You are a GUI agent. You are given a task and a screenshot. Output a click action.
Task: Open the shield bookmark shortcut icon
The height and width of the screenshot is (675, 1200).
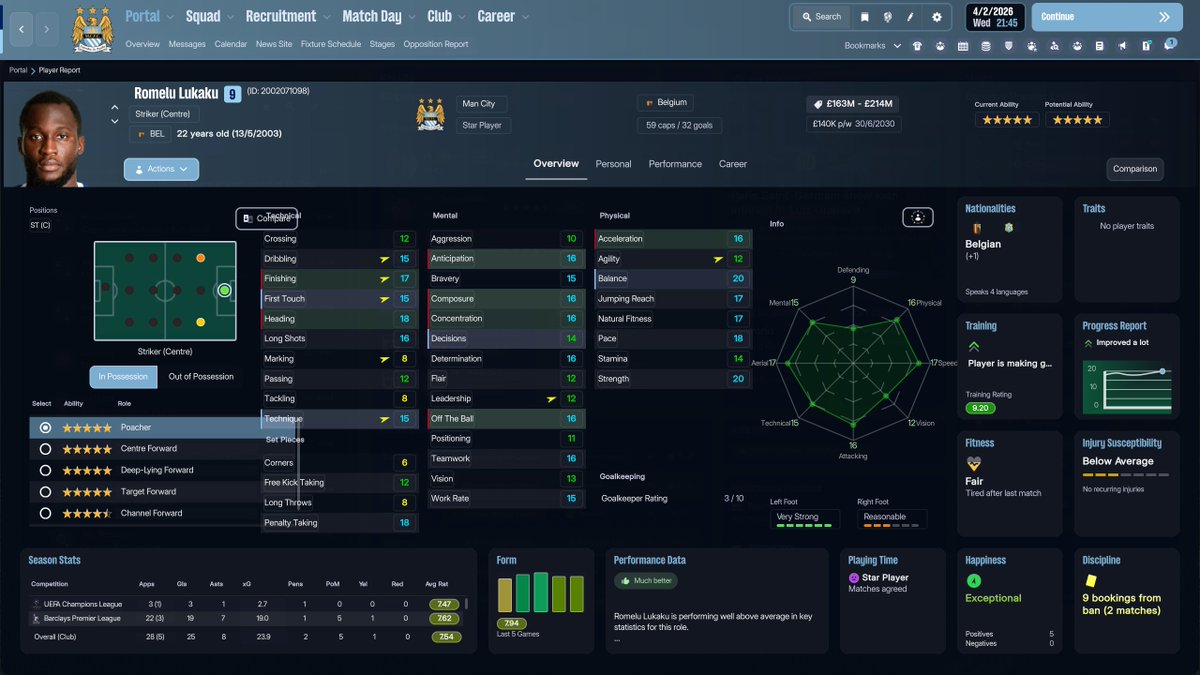(1008, 46)
